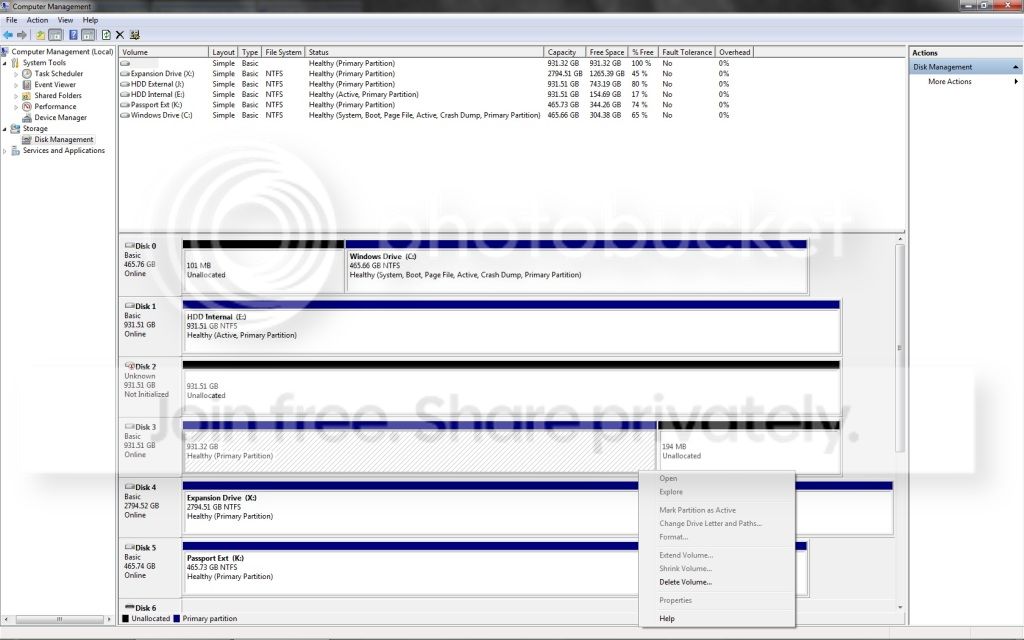Viewport: 1024px width, 640px height.
Task: Toggle the Show/Hide Console Tree icon
Action: point(56,35)
